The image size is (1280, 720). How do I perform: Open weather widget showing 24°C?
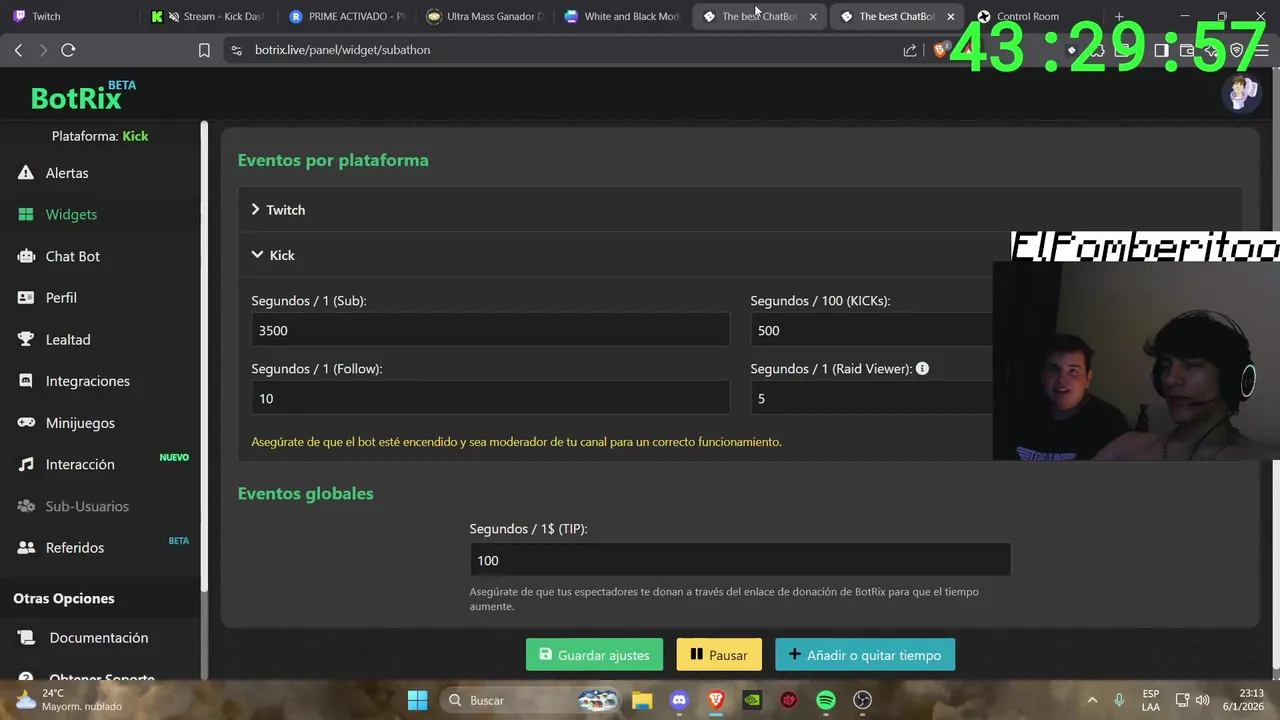pyautogui.click(x=68, y=700)
